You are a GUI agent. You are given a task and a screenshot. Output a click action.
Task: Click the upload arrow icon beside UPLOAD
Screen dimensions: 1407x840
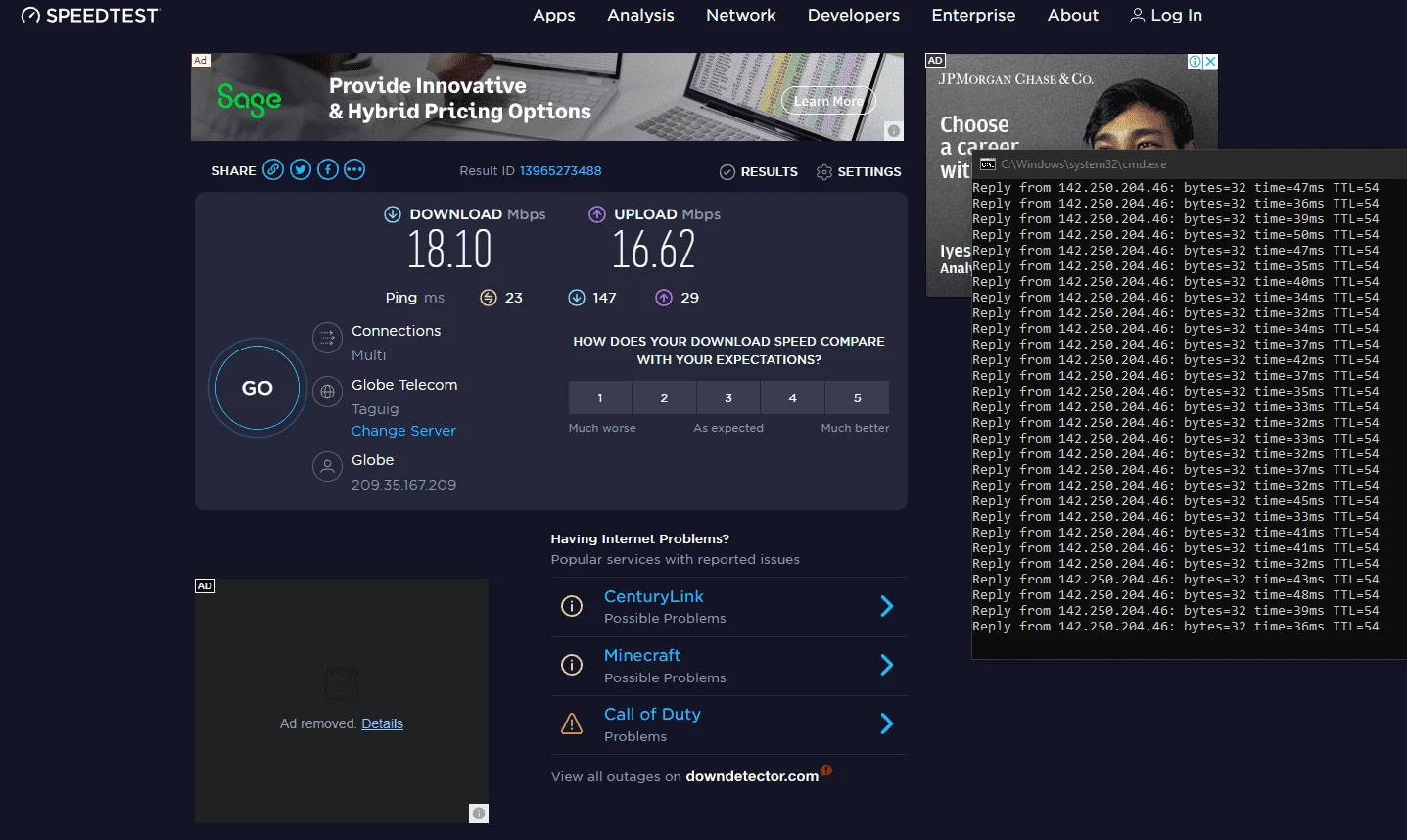pyautogui.click(x=597, y=214)
